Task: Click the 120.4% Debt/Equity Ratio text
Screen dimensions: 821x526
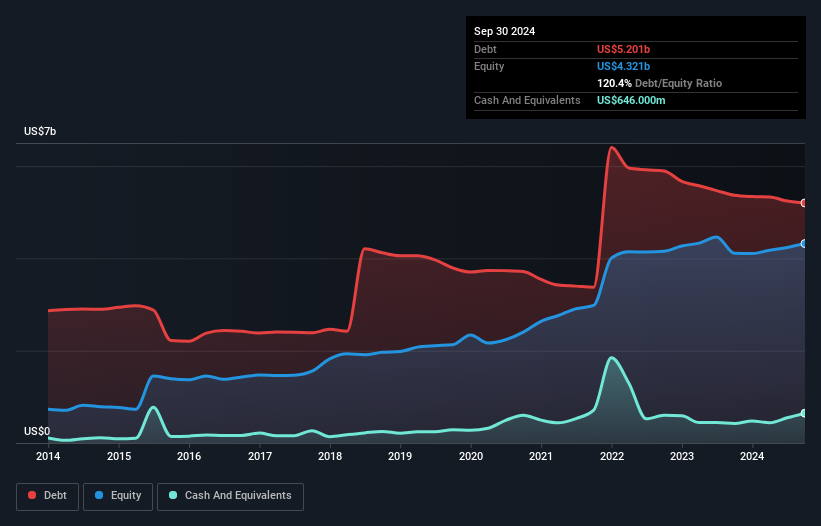Action: (659, 83)
